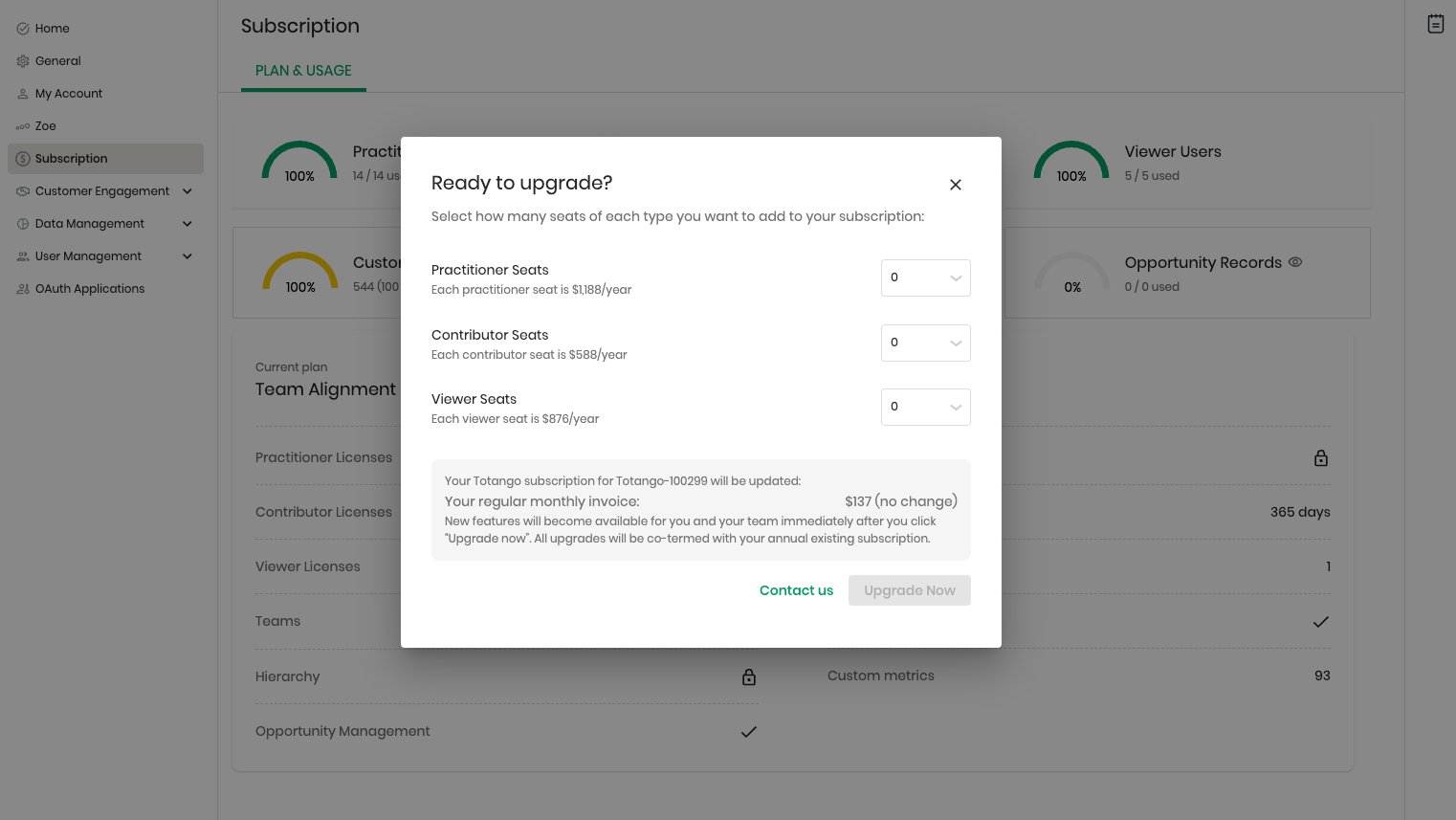Viewport: 1456px width, 820px height.
Task: Click the Contributor Licenses row label
Action: click(x=323, y=512)
